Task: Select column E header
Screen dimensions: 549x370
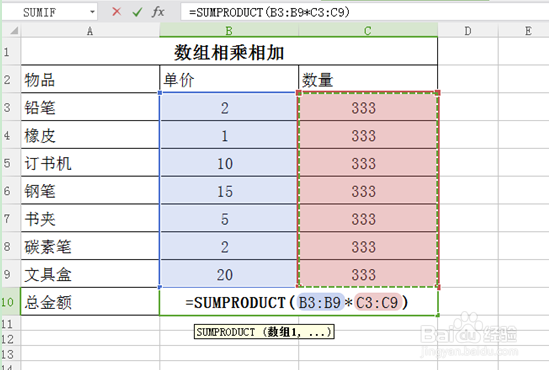Action: pos(528,31)
